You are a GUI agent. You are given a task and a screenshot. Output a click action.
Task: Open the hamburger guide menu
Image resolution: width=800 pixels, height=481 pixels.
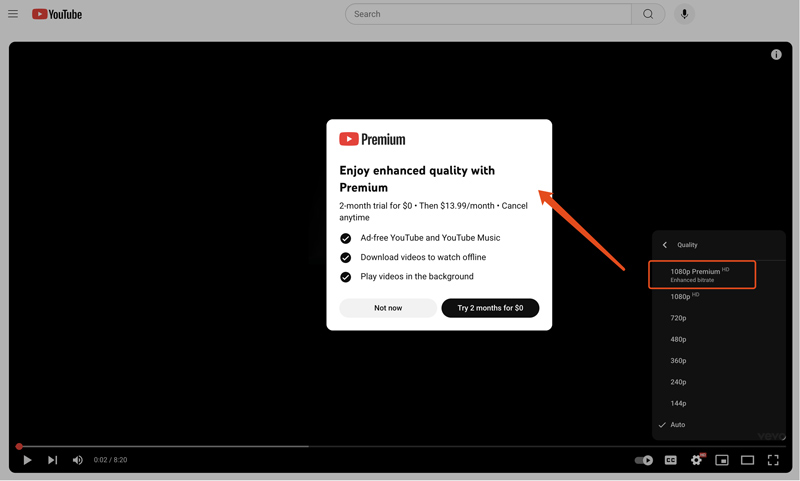(x=13, y=14)
